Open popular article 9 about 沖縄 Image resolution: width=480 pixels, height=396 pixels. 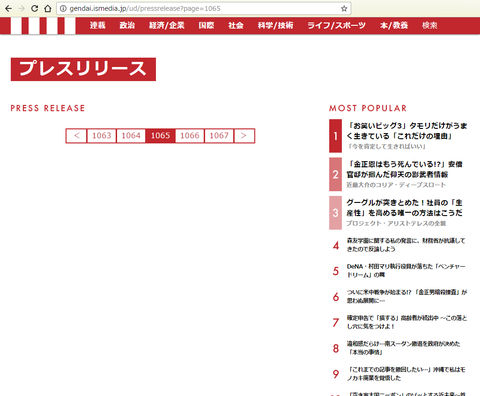point(406,374)
